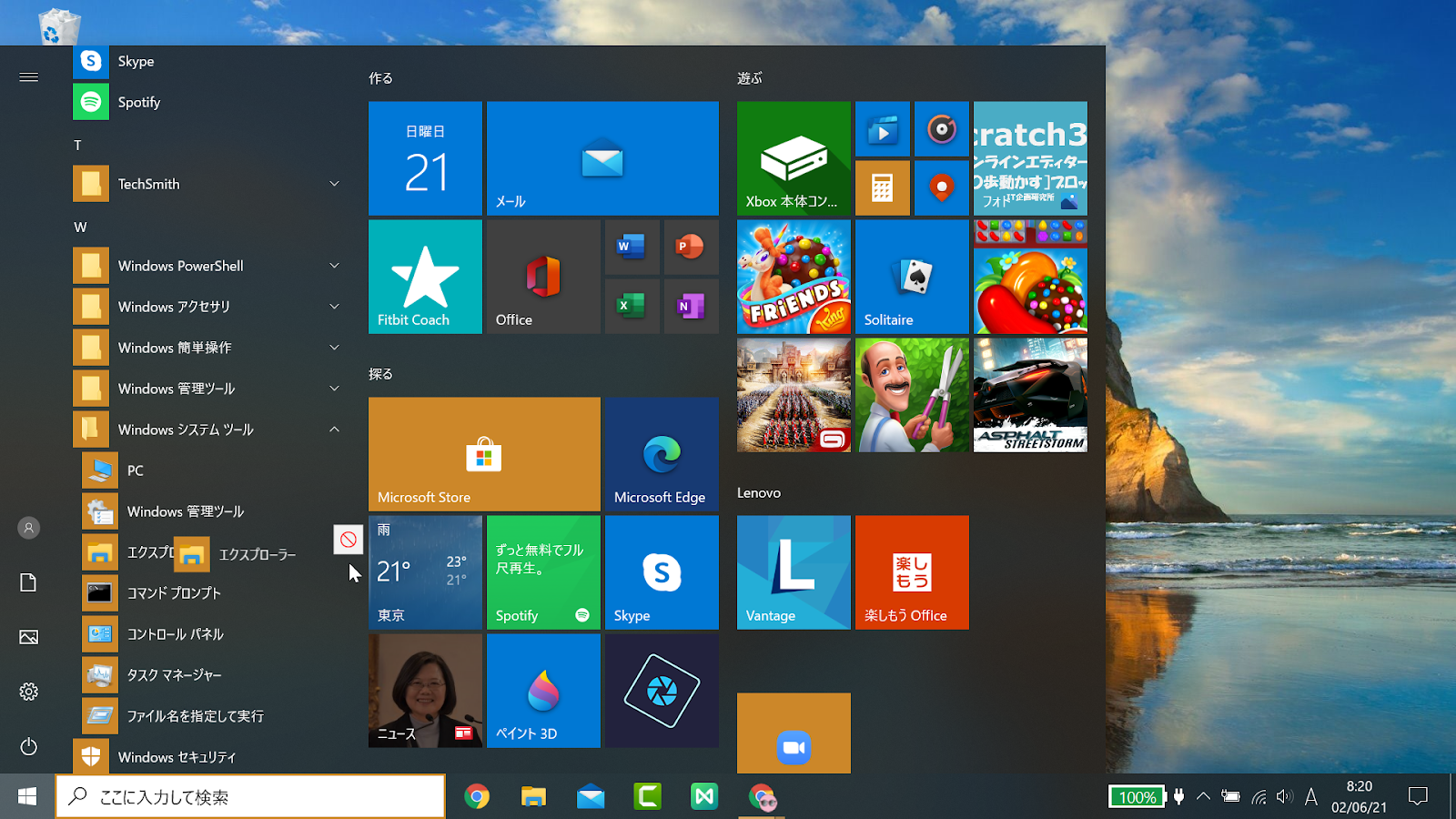Screen dimensions: 1456x819
Task: Open the Calculator small tile
Action: tap(883, 188)
